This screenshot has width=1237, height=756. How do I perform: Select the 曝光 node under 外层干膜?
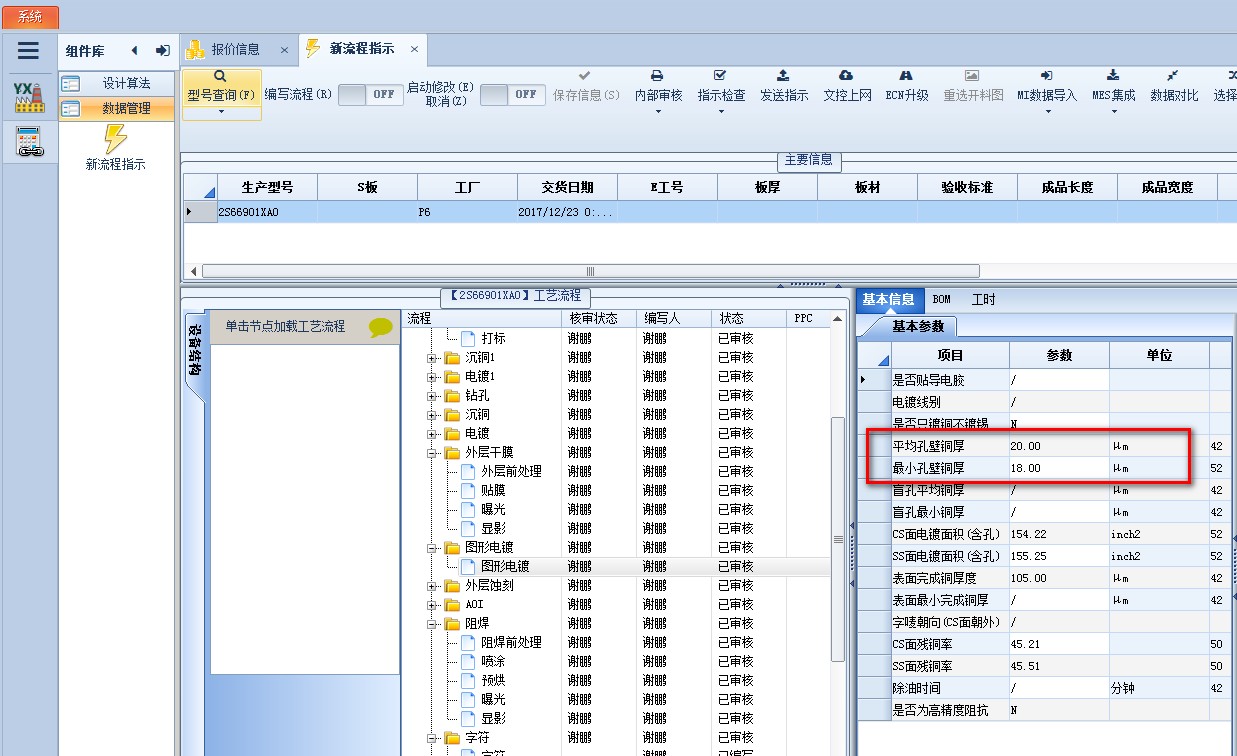click(493, 510)
